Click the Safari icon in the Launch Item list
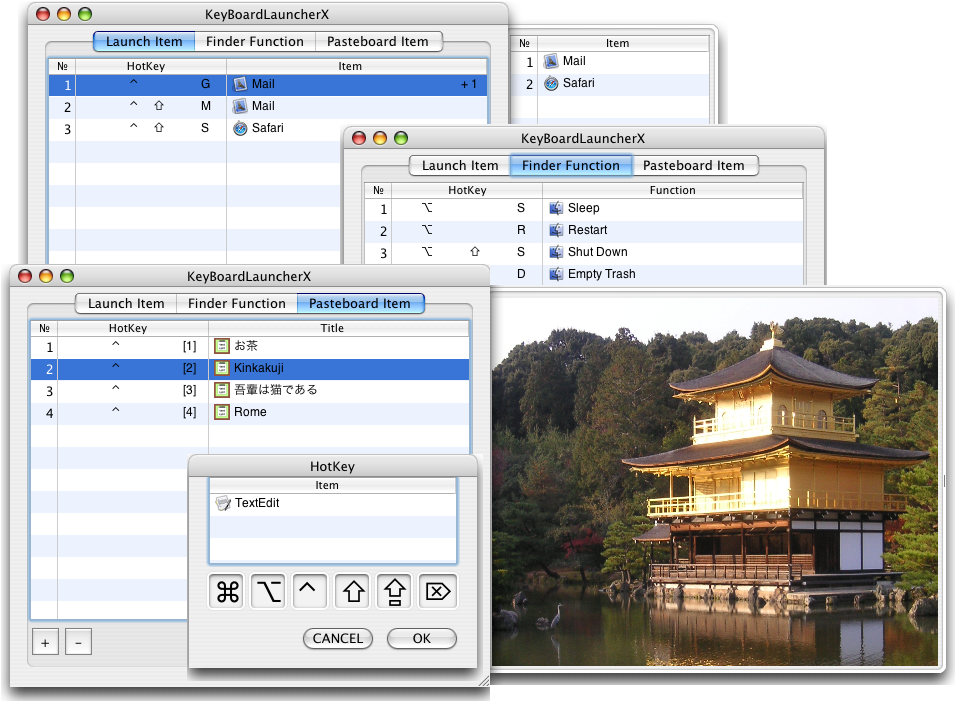This screenshot has height=702, width=956. tap(239, 128)
